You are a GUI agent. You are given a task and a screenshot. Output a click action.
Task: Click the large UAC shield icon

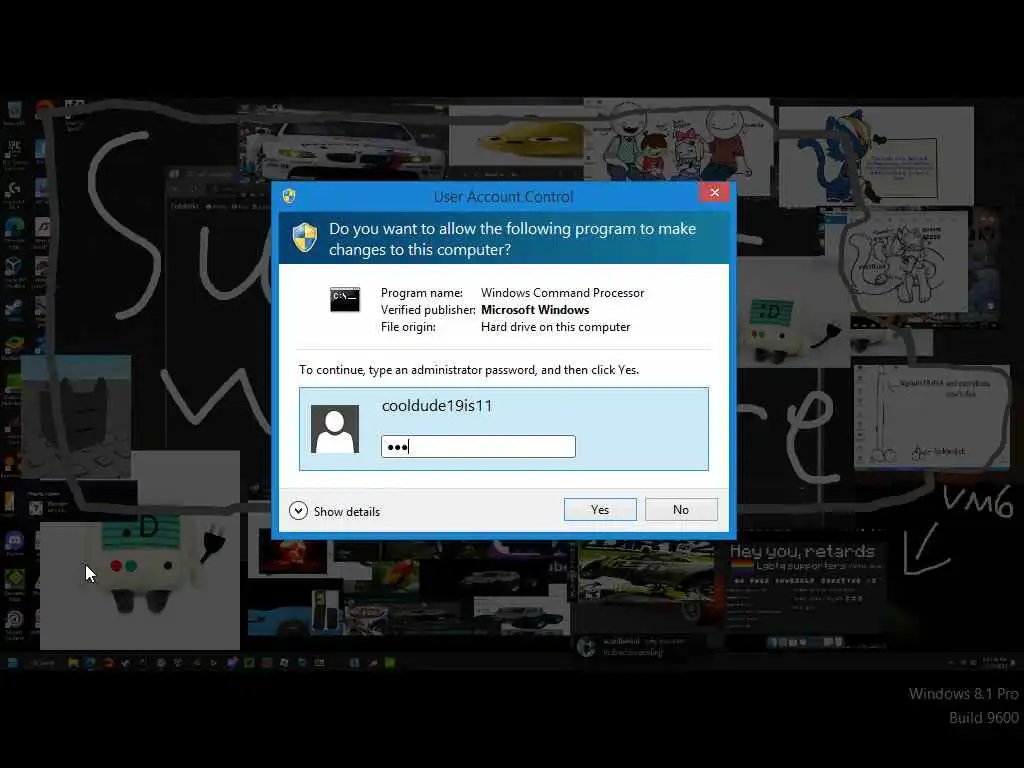(304, 237)
